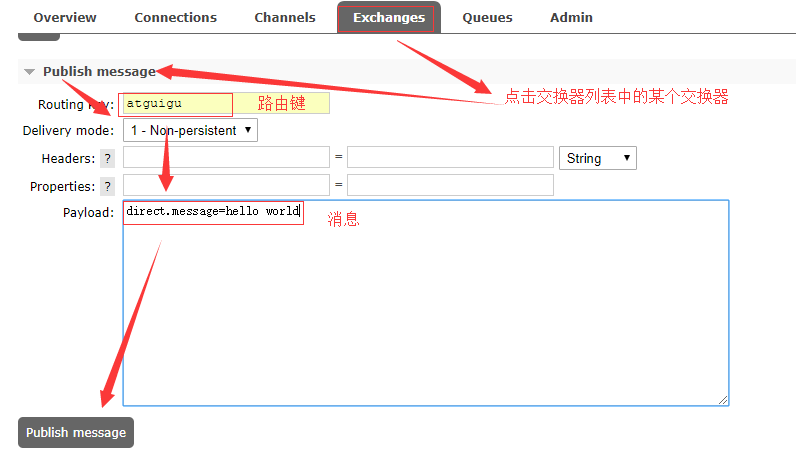
Task: Click inside the Payload text area
Action: pyautogui.click(x=426, y=303)
